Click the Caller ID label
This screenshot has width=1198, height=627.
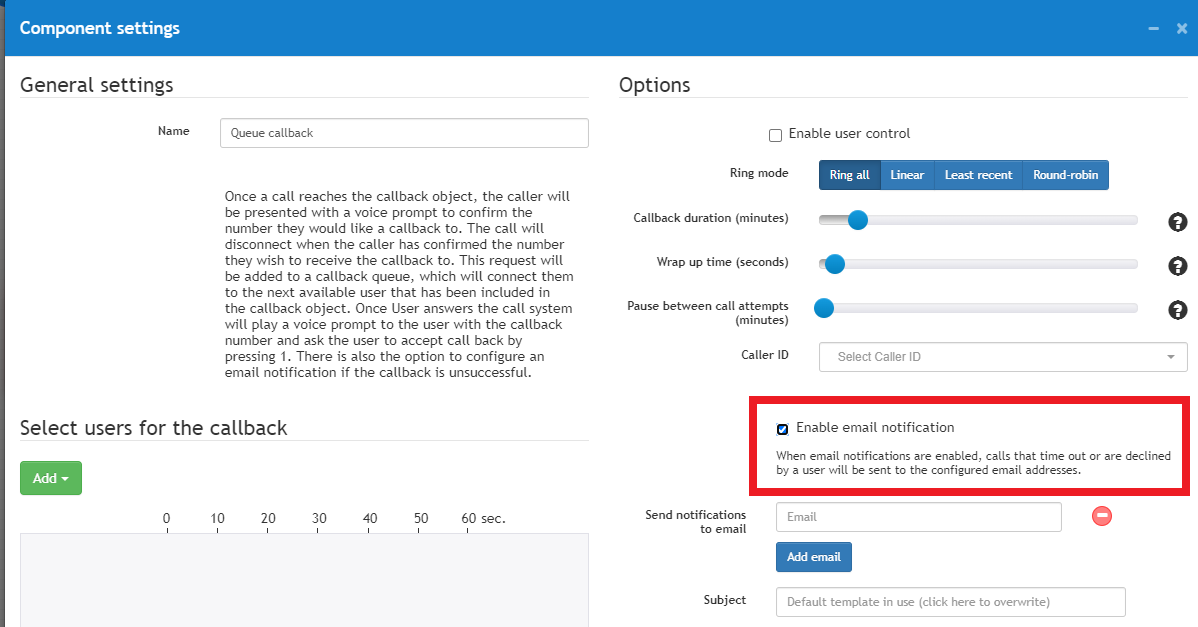click(x=764, y=354)
